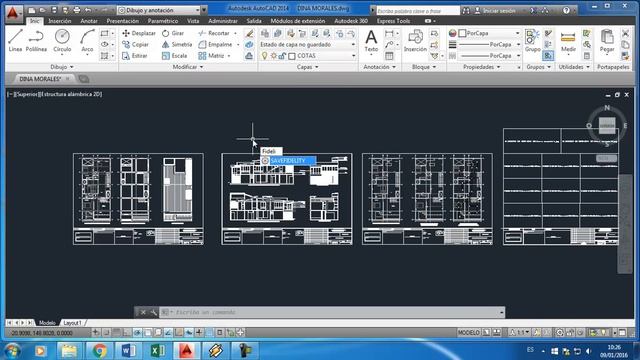The width and height of the screenshot is (640, 360).
Task: Click the layer color swatch beside COTAS
Action: [292, 56]
